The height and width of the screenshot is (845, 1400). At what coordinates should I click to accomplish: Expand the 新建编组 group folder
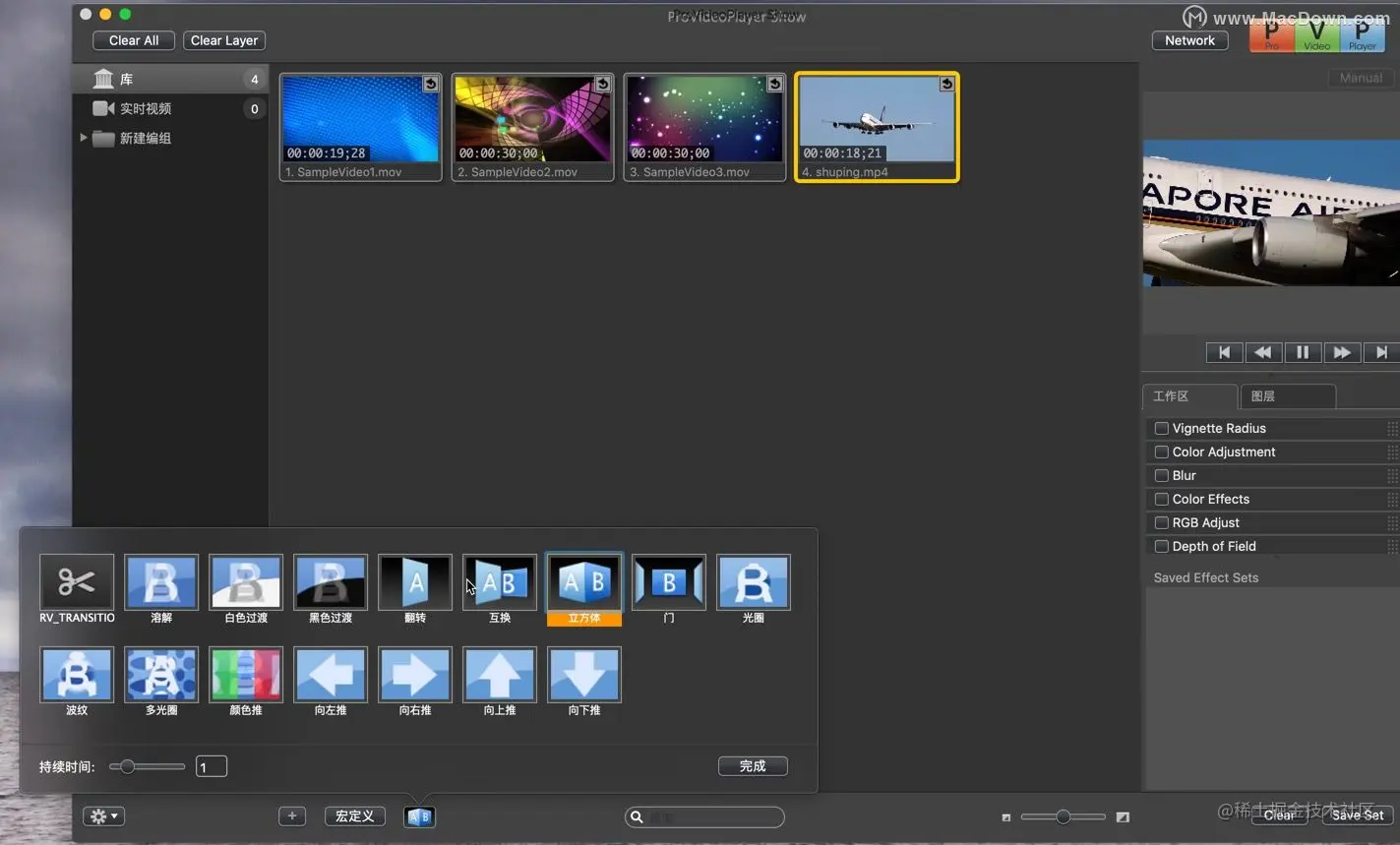(84, 138)
